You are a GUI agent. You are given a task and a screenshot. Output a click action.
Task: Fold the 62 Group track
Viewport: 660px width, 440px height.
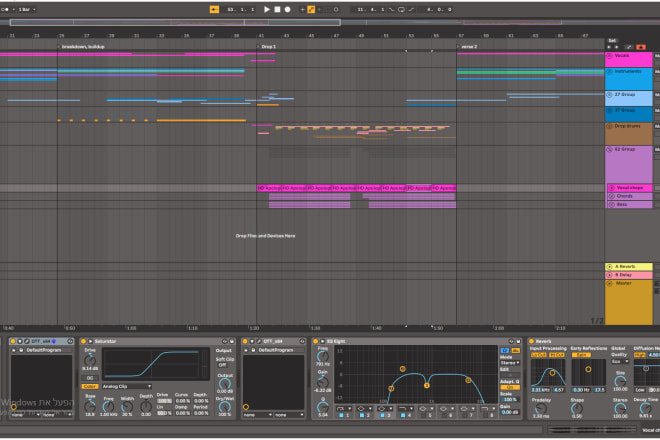pyautogui.click(x=609, y=149)
